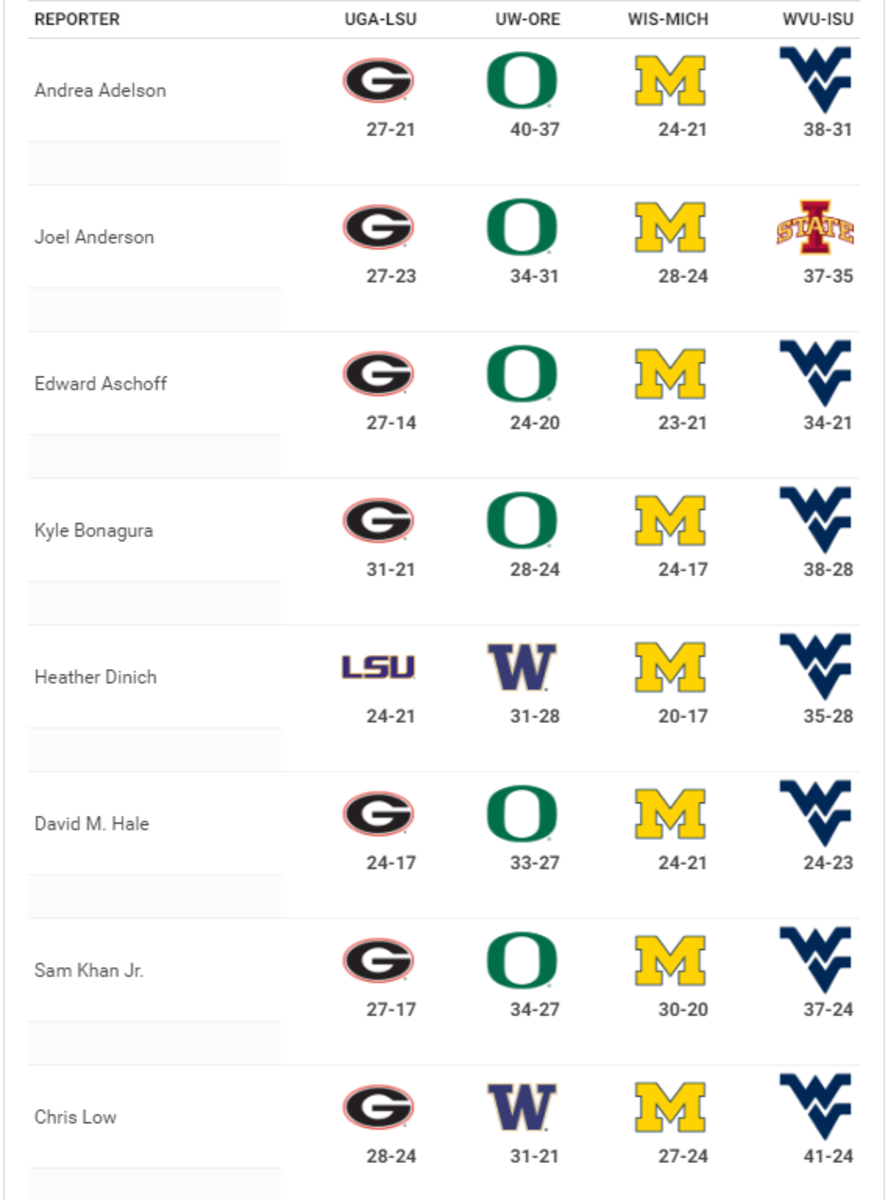Click Heather Dinich's LSU logo pick
This screenshot has width=885, height=1200.
378,668
